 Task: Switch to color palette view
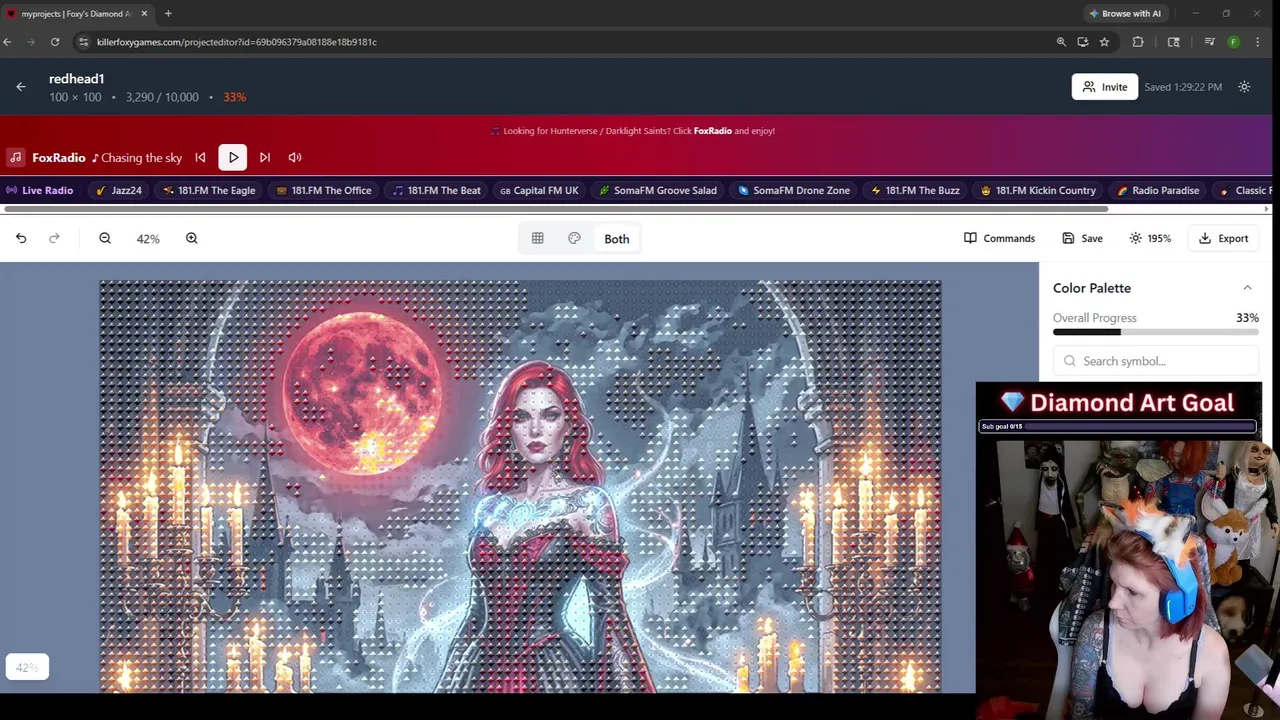(574, 238)
